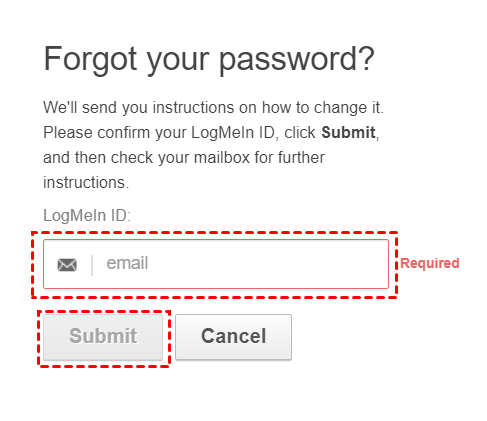487x421 pixels.
Task: Focus the email input field
Action: pos(216,264)
